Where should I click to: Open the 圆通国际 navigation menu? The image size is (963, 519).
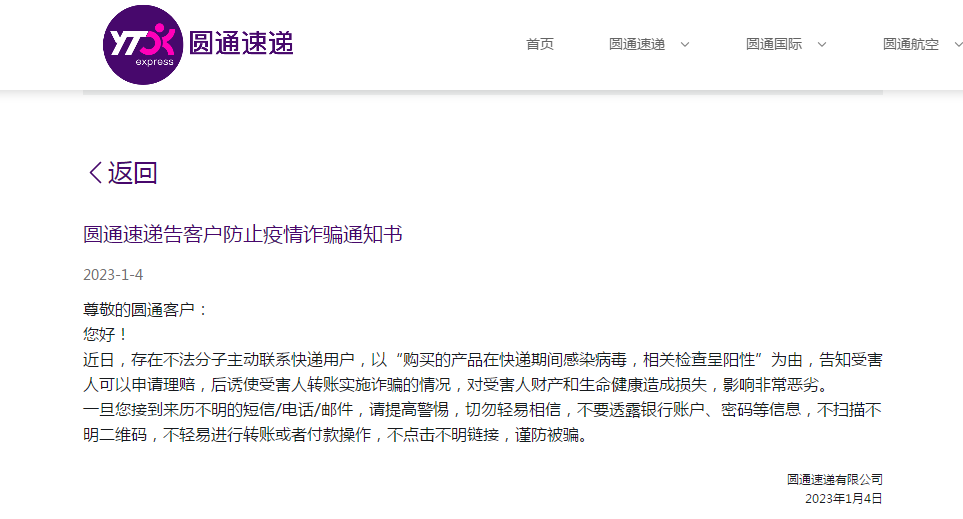tap(774, 44)
